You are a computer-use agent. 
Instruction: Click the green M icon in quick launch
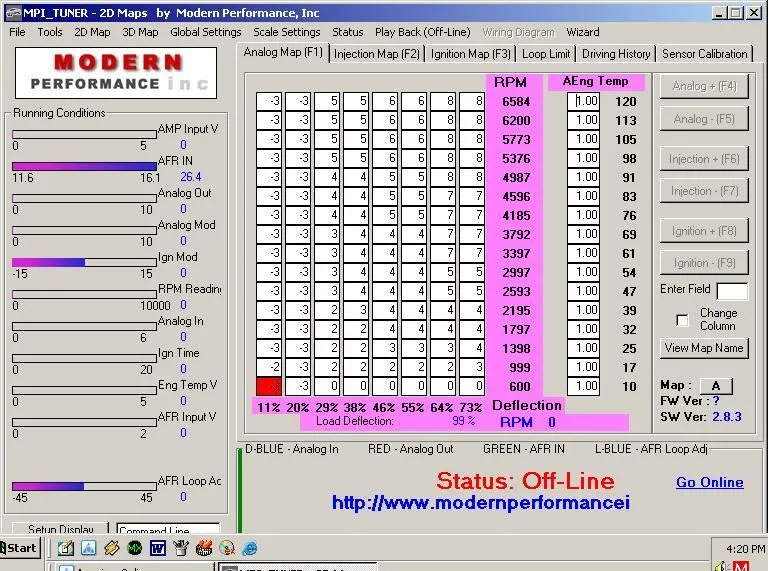click(x=134, y=547)
